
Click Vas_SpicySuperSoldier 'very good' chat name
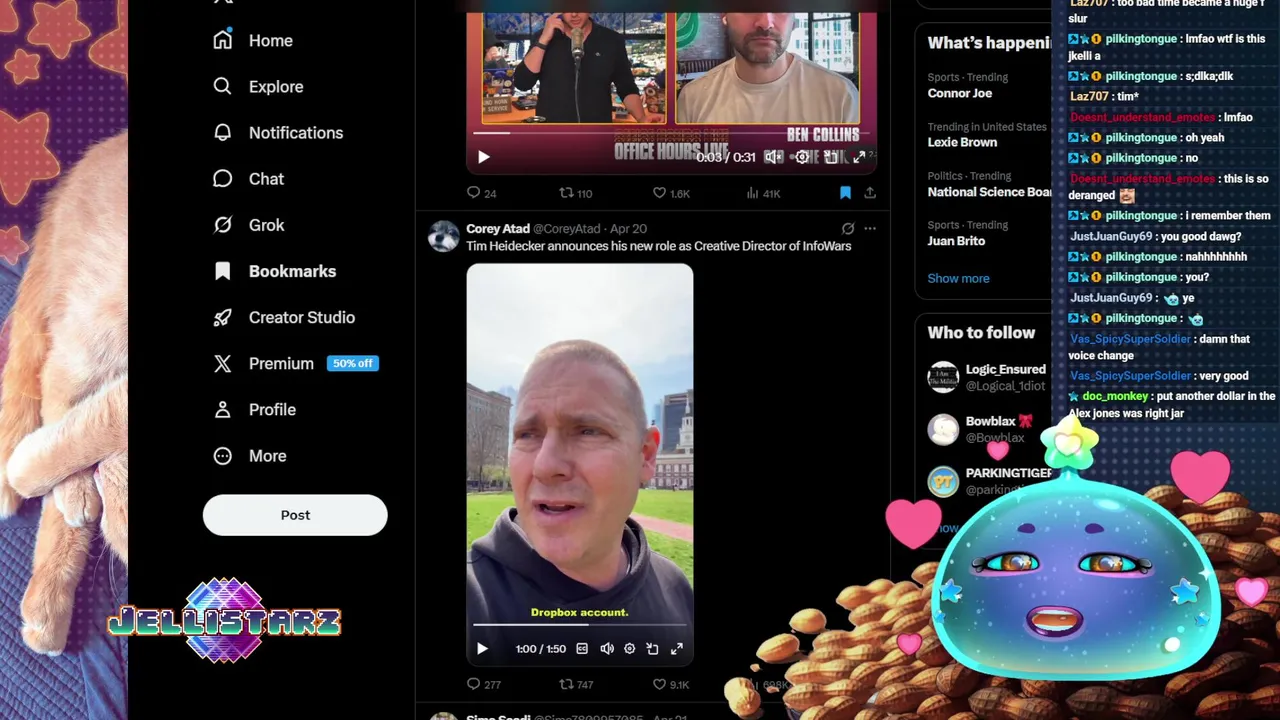tap(1130, 376)
